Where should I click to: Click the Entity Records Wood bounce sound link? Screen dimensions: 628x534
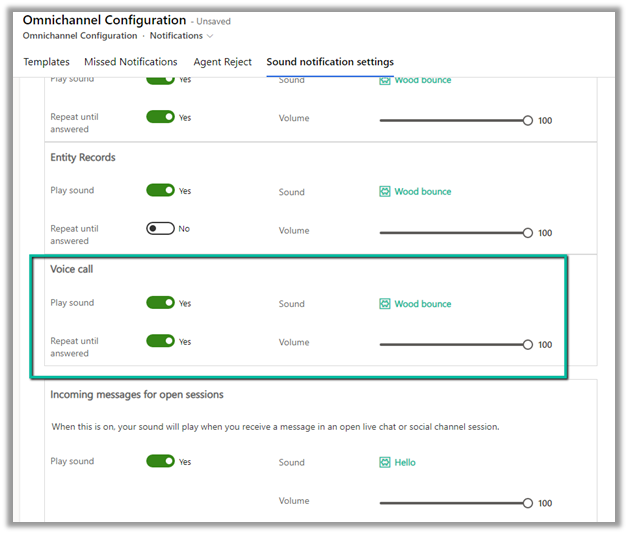(422, 192)
